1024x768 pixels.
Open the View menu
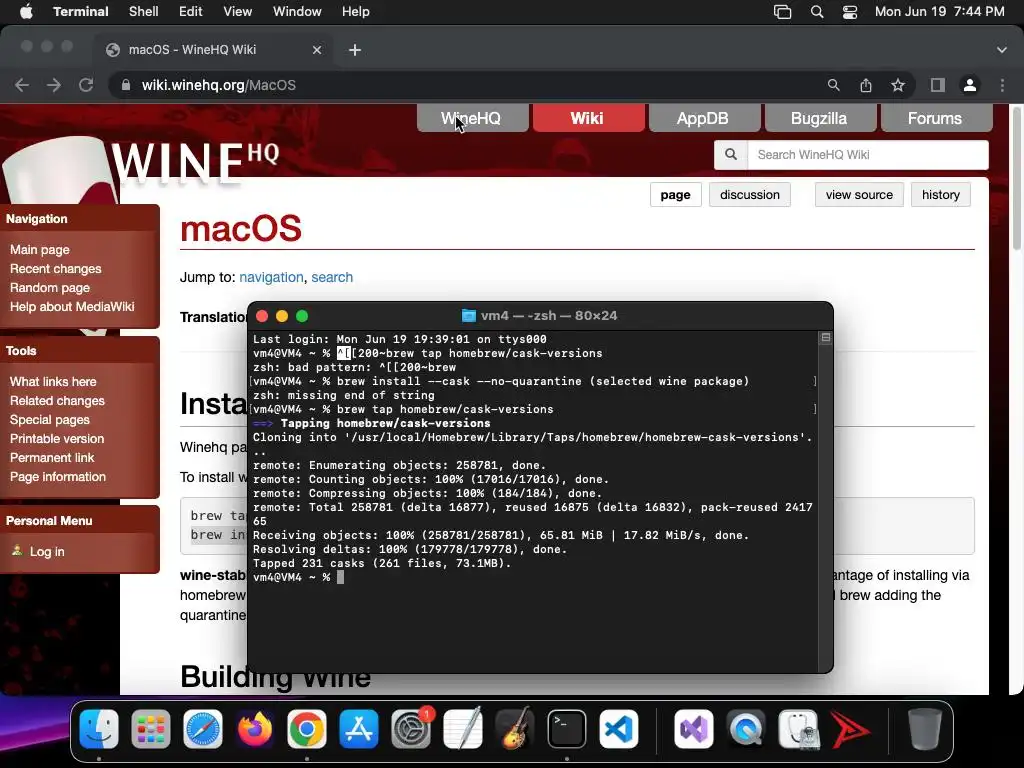237,12
